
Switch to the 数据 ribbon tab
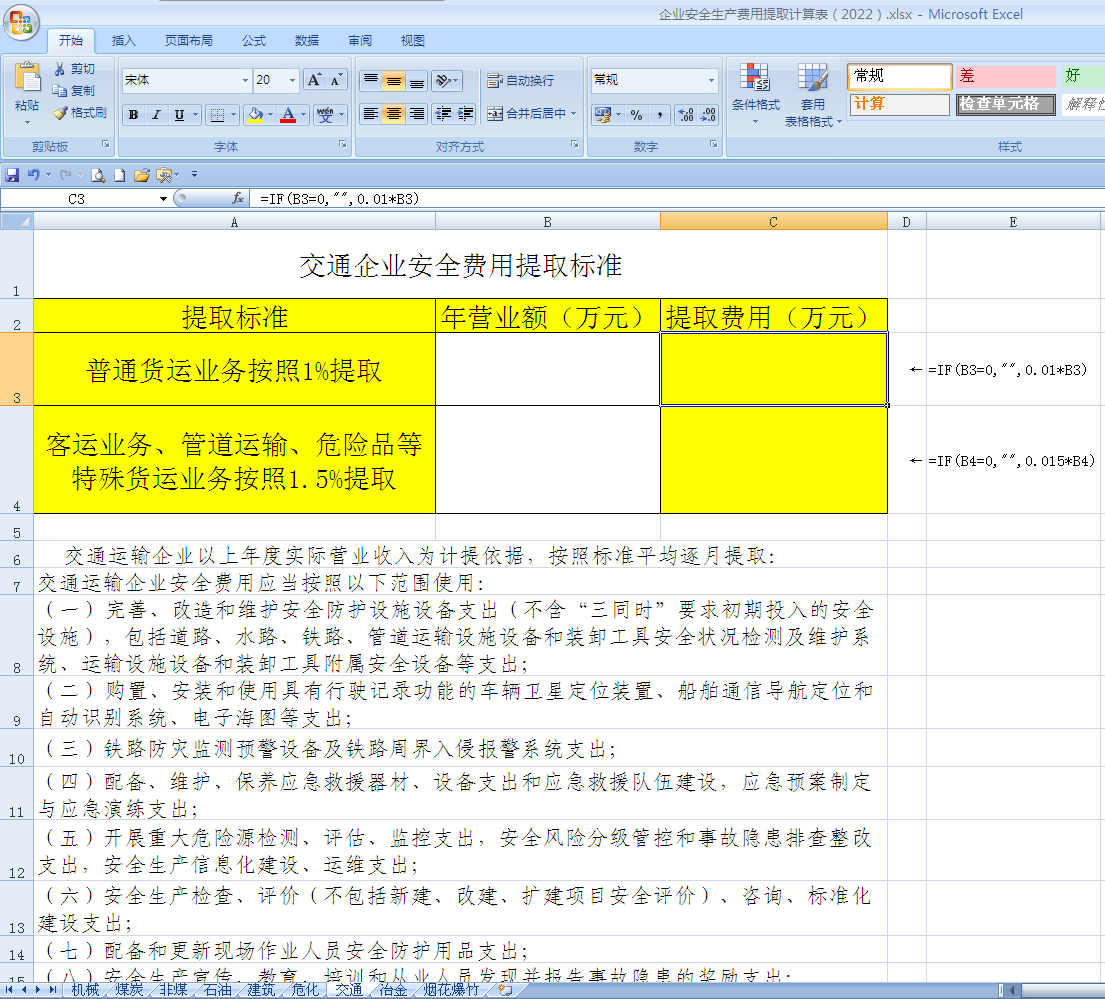307,41
